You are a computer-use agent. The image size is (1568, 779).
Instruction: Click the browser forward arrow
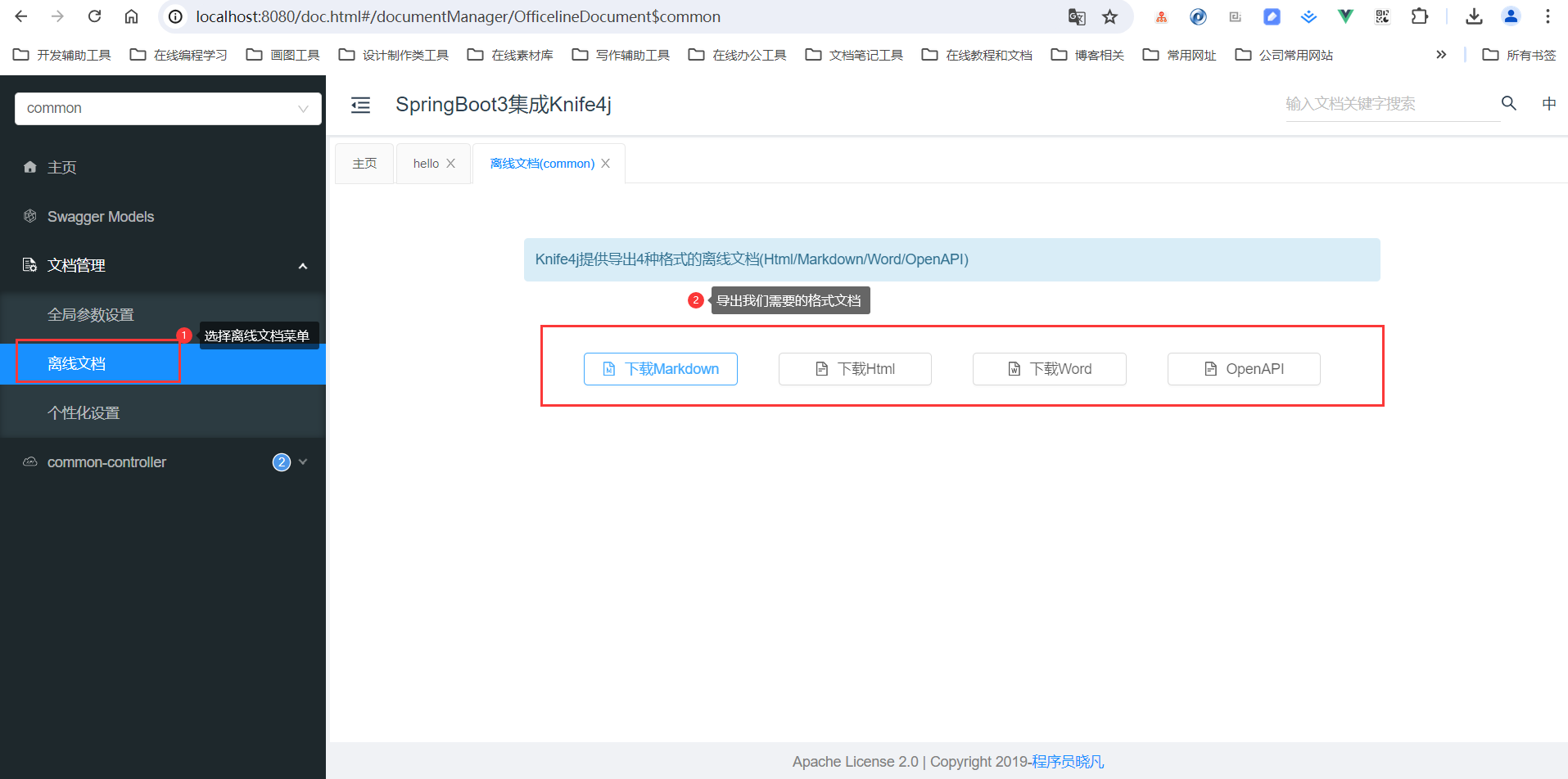click(57, 16)
